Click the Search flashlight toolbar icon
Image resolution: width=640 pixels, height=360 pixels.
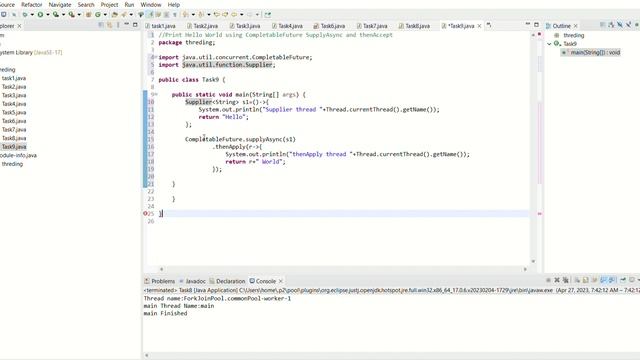pyautogui.click(x=124, y=15)
